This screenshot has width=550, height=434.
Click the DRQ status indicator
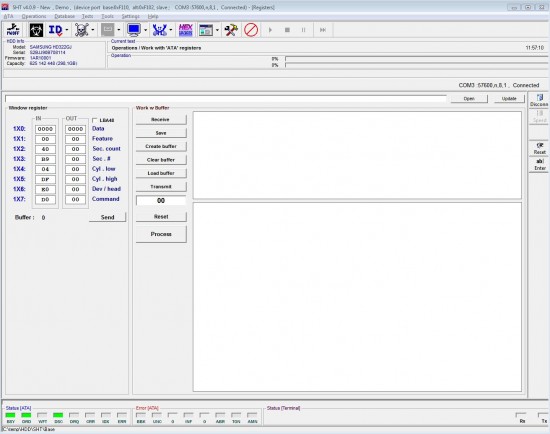(74, 415)
